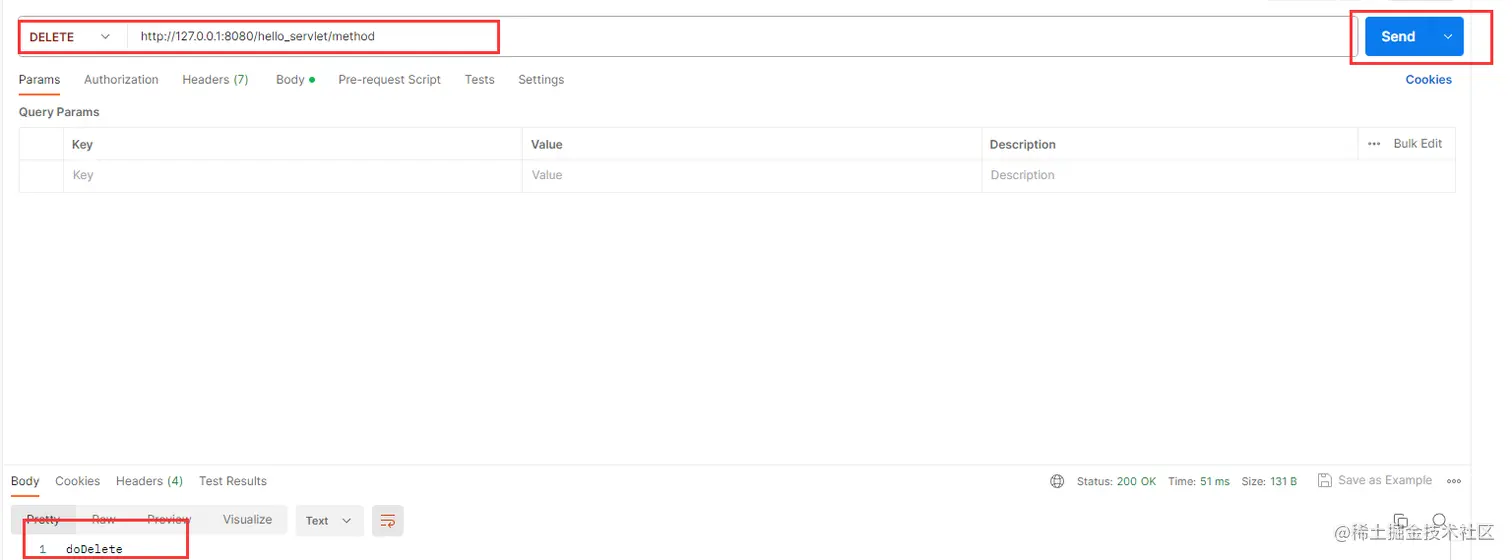Switch response view to Raw
The height and width of the screenshot is (560, 1512).
tap(104, 520)
